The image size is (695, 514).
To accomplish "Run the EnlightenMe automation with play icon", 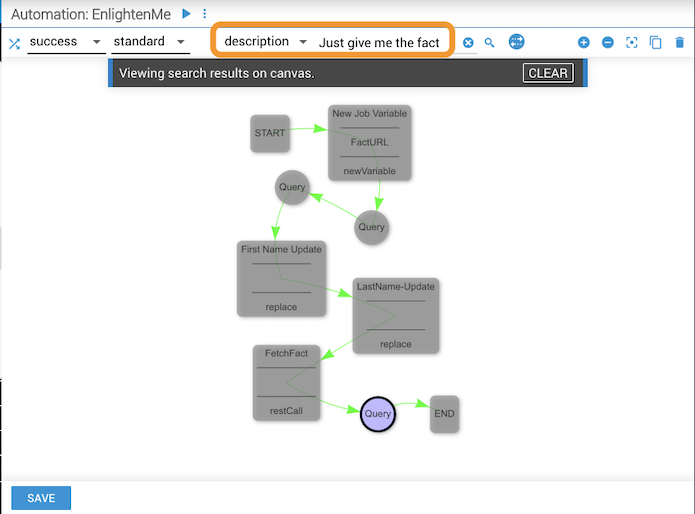I will [x=186, y=14].
